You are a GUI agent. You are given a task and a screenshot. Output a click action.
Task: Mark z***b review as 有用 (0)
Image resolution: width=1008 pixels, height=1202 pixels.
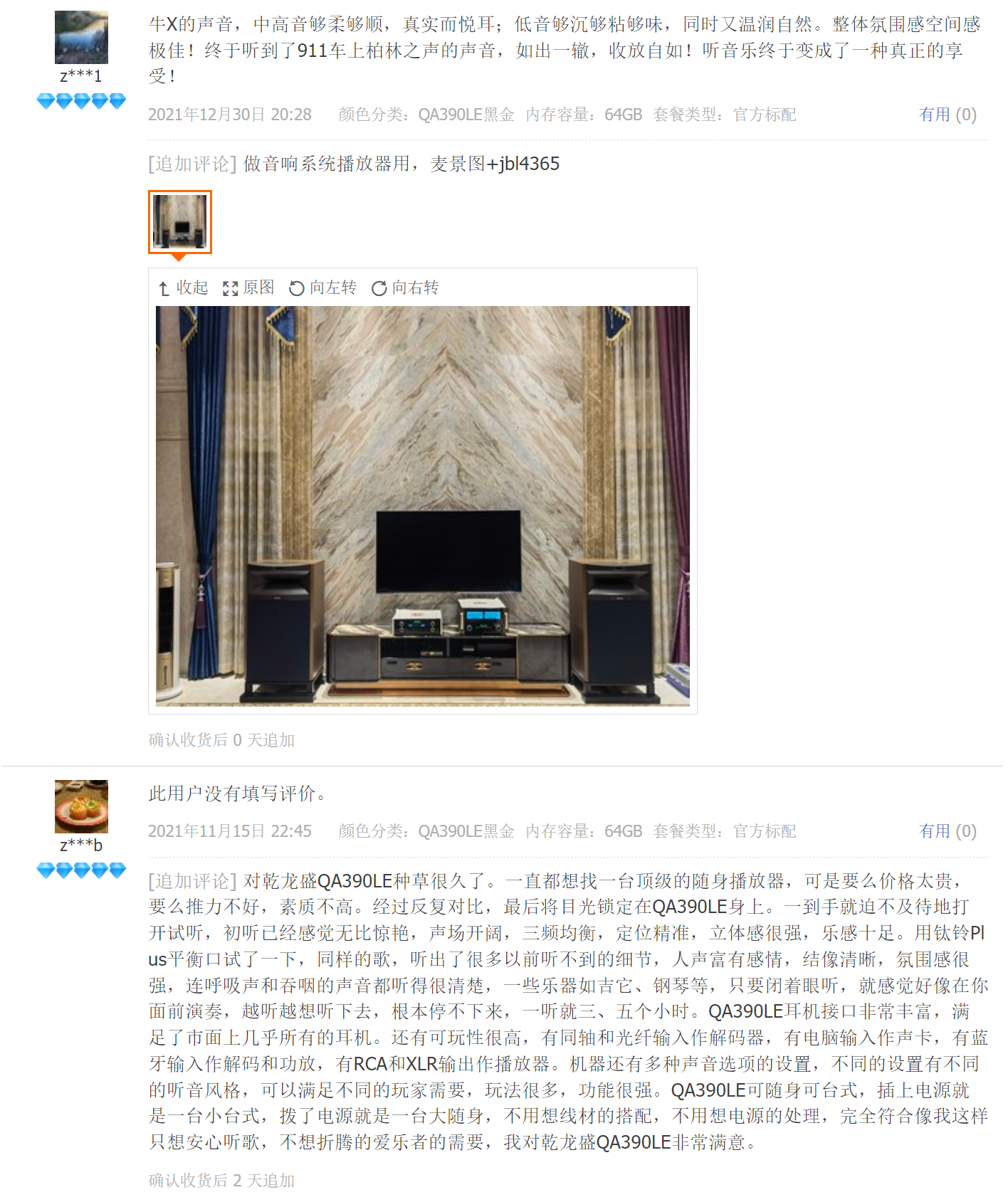point(947,831)
